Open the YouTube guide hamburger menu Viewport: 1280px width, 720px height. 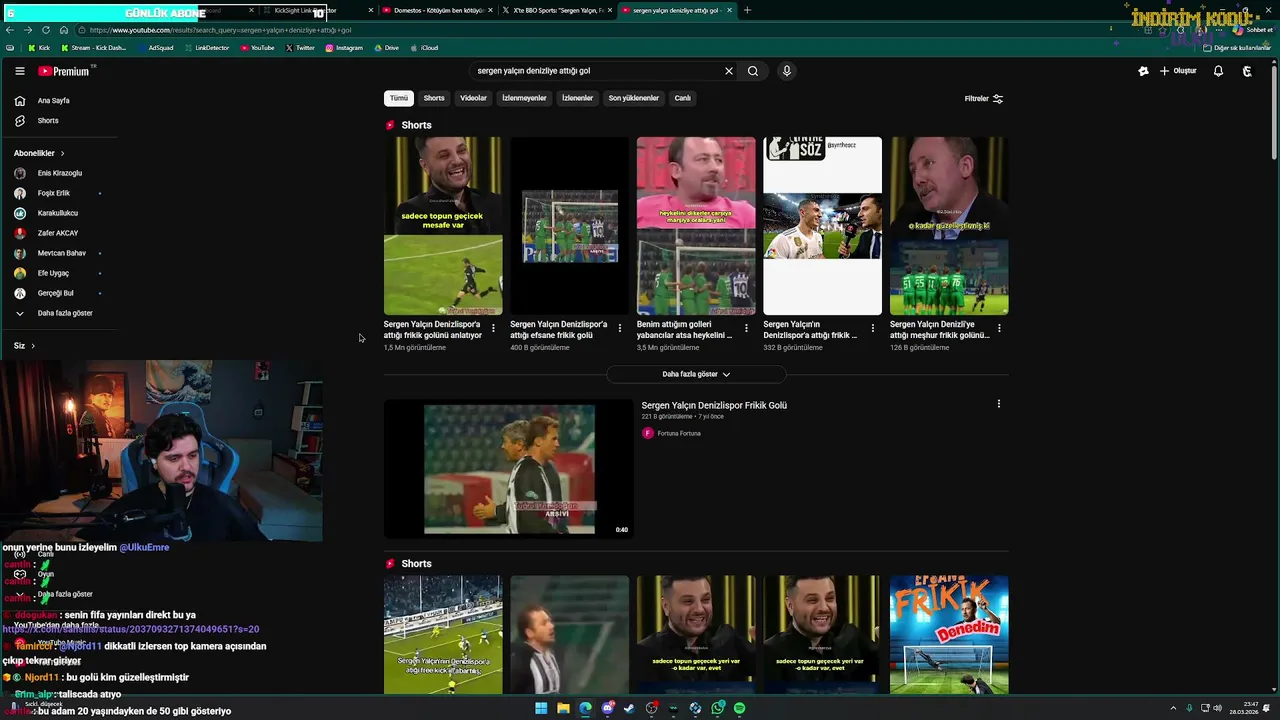[19, 71]
